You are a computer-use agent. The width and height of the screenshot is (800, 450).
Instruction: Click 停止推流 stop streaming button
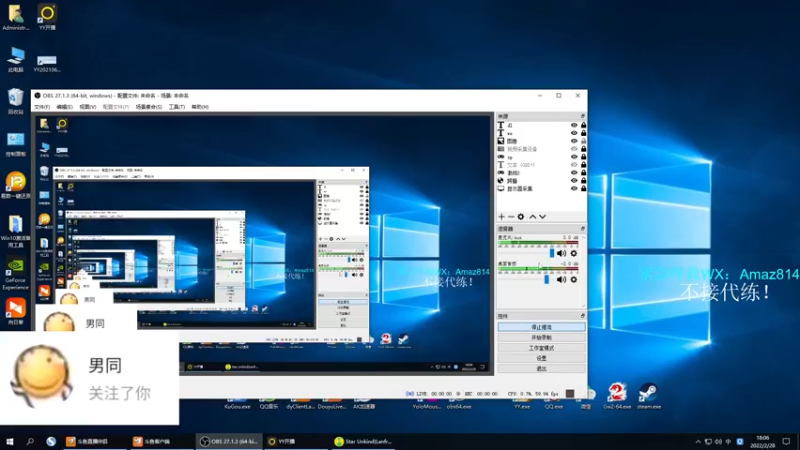541,327
